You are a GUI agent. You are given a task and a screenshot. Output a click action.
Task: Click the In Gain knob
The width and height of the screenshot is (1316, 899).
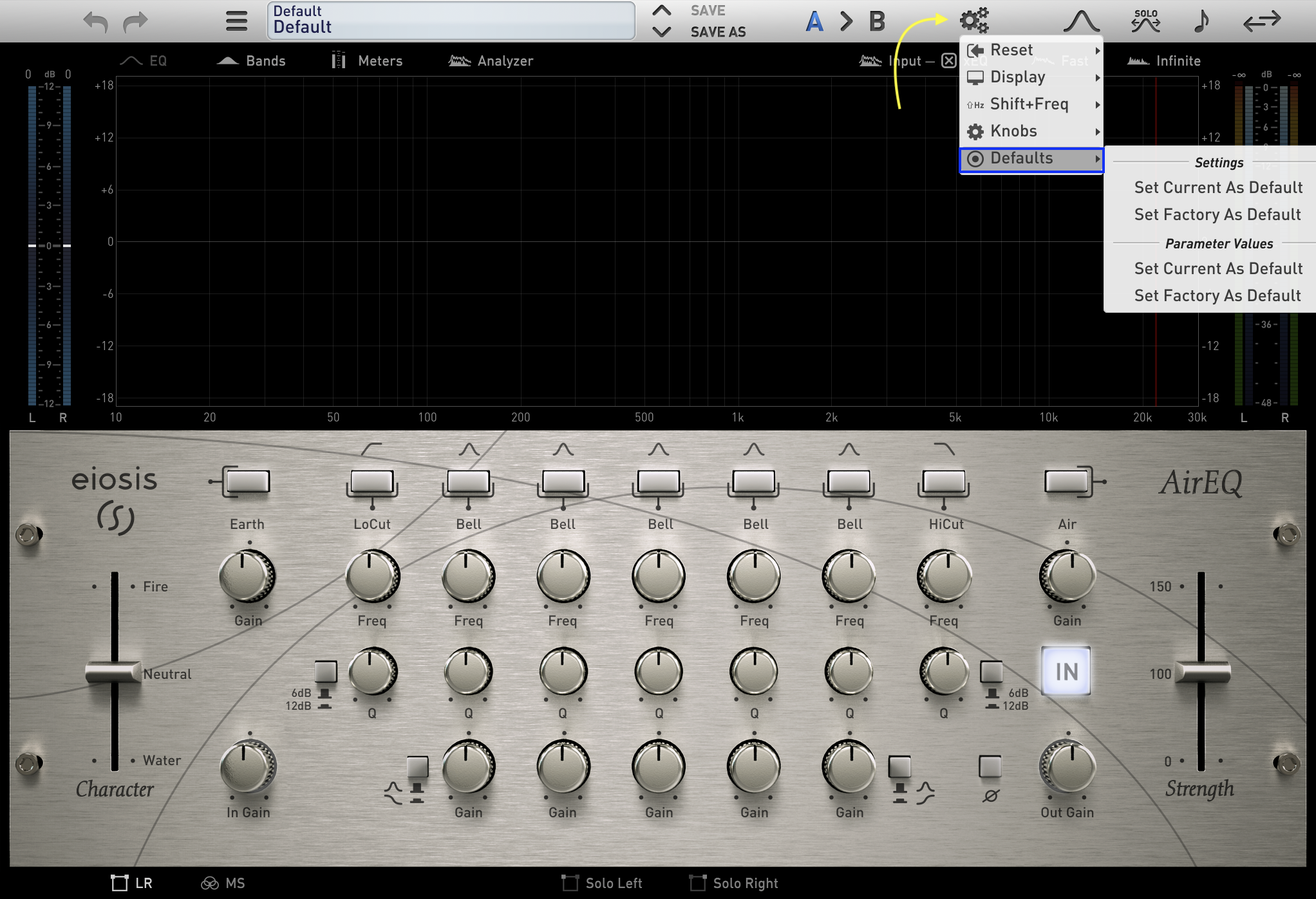(248, 767)
